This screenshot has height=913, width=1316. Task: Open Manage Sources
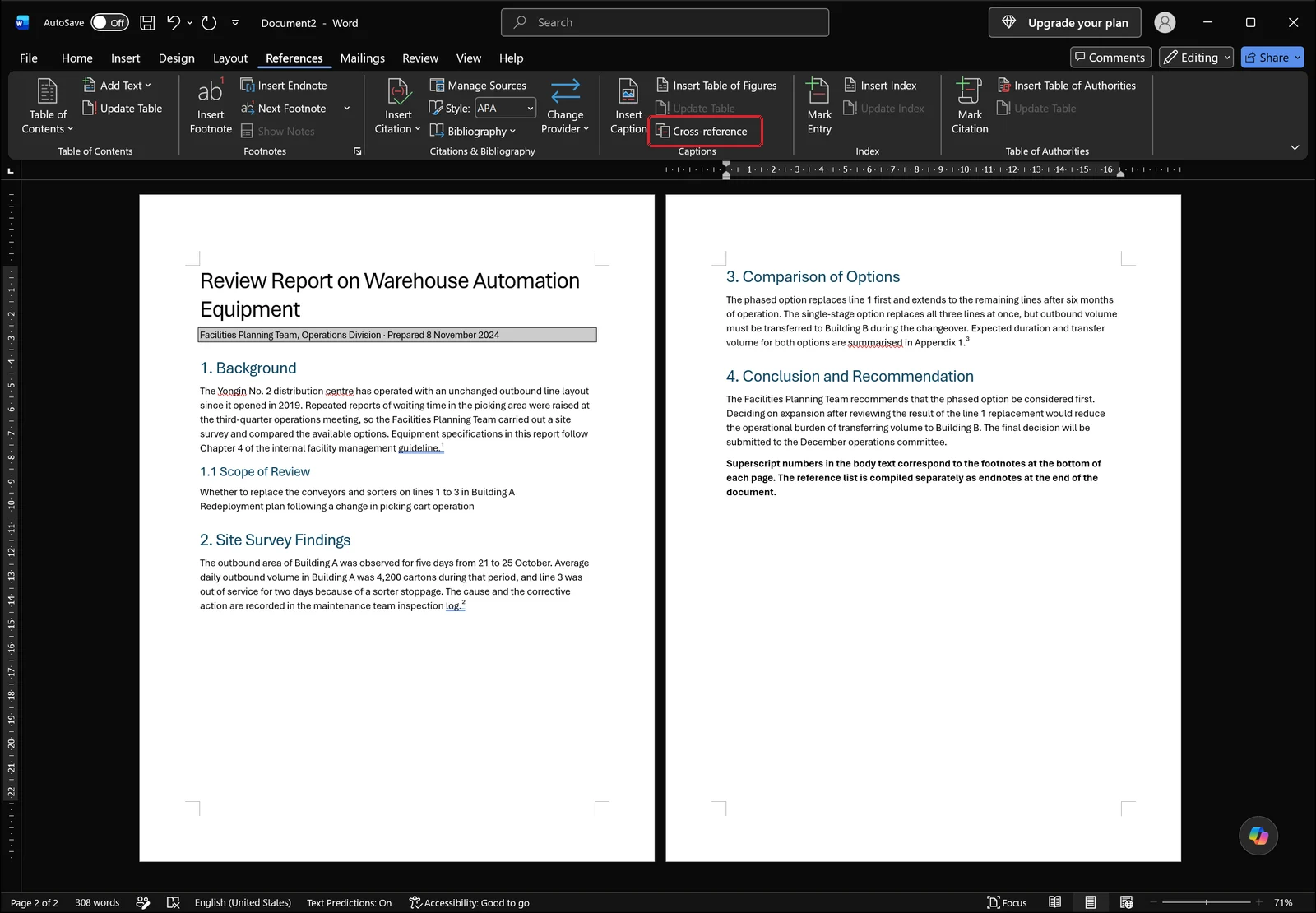pyautogui.click(x=478, y=86)
